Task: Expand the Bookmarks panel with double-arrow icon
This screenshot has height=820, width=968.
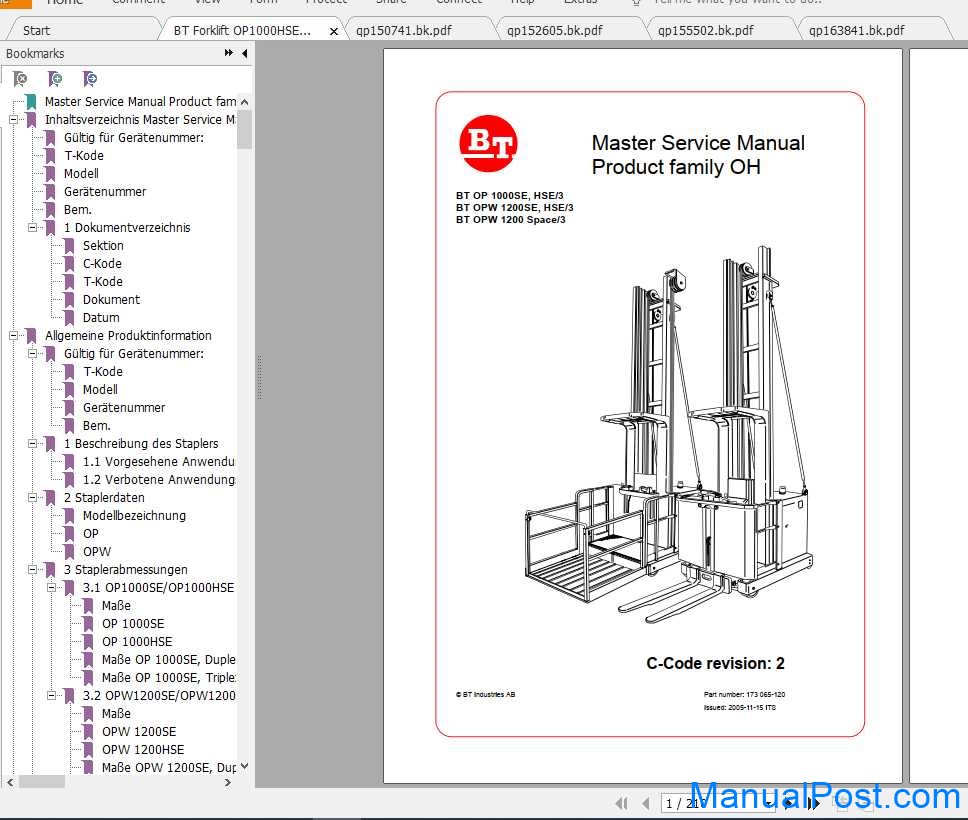Action: (x=229, y=53)
